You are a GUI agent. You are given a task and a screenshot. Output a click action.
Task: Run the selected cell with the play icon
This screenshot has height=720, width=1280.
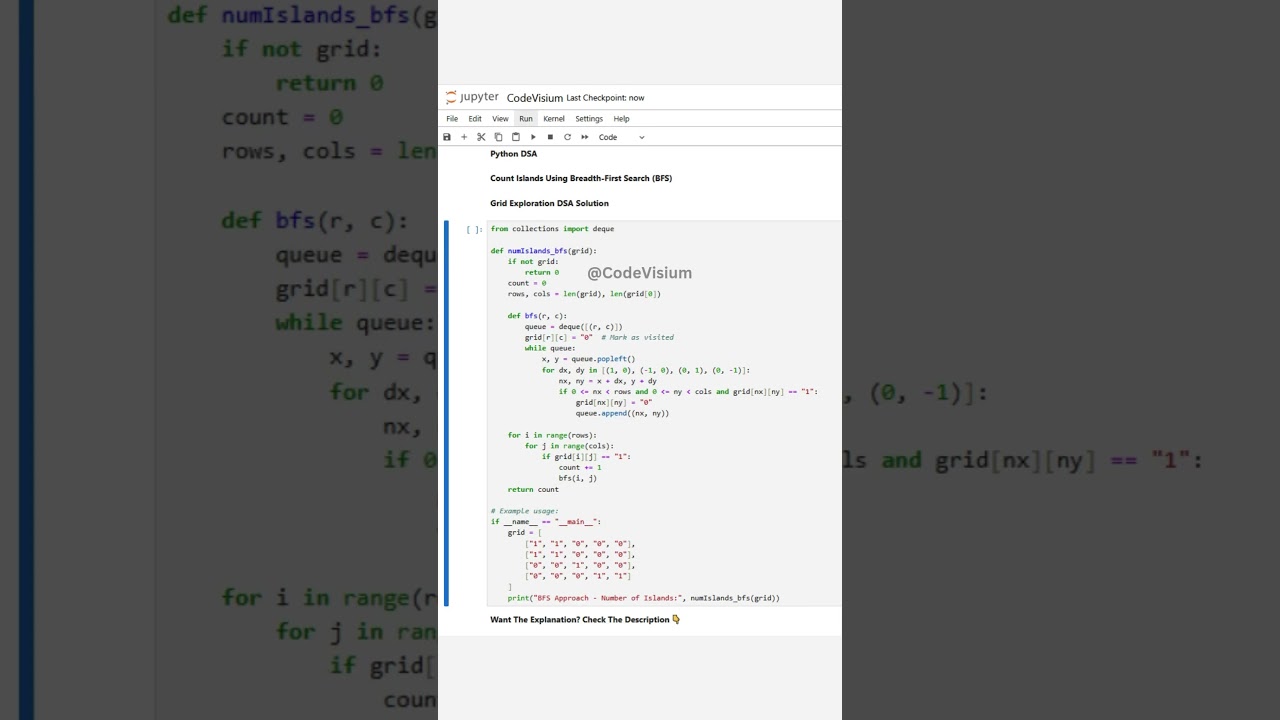[533, 137]
